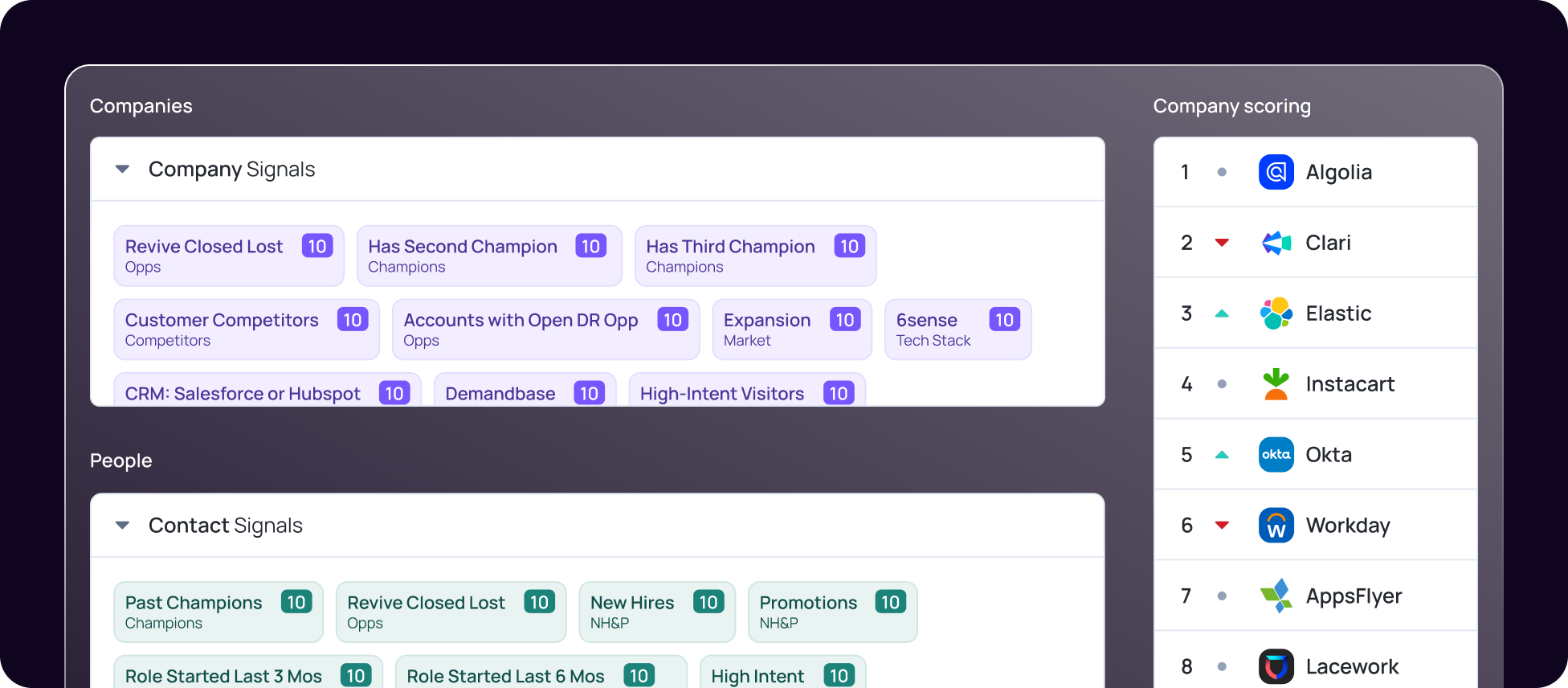Collapse the Contact Signals section arrow
1568x688 pixels.
(122, 525)
